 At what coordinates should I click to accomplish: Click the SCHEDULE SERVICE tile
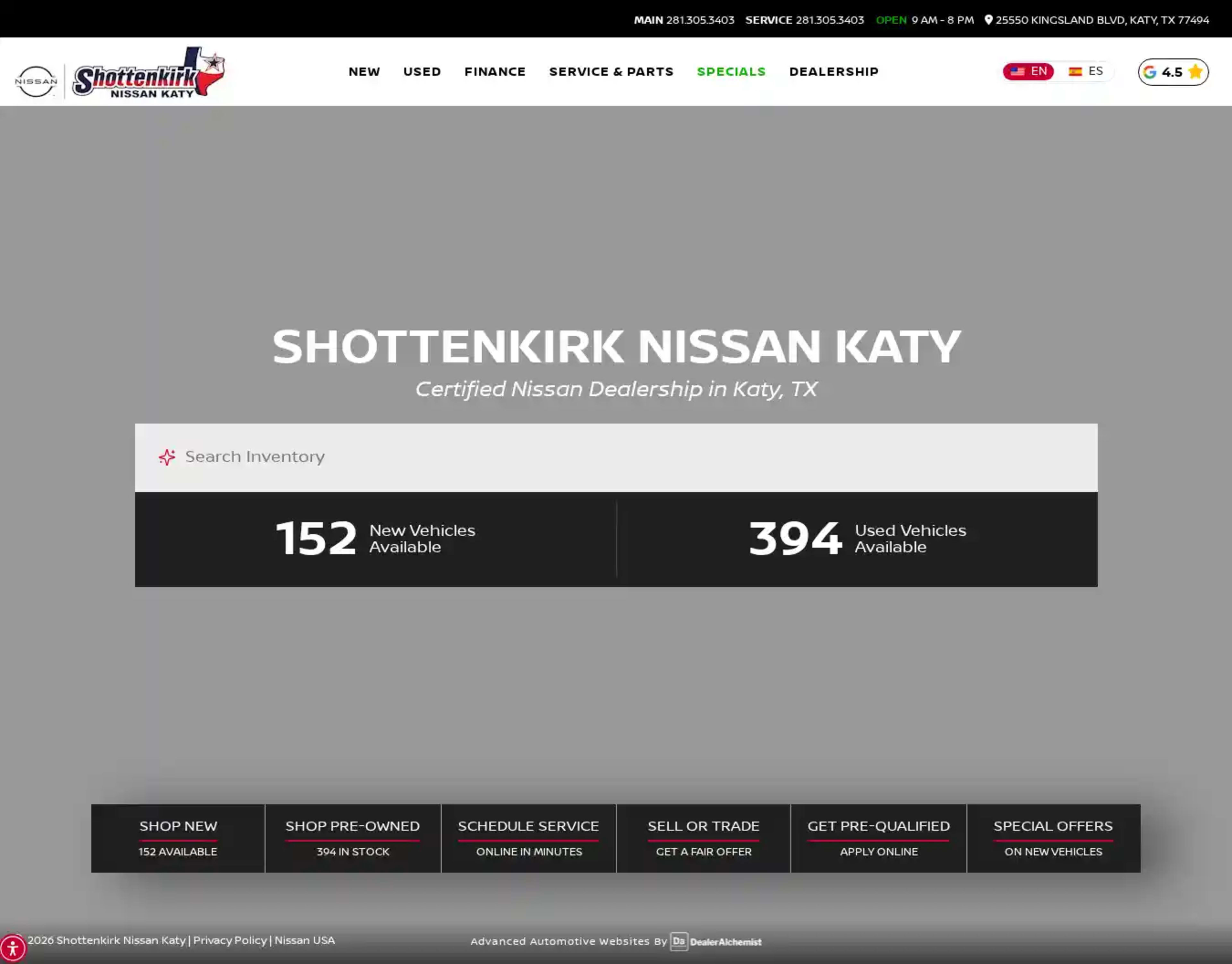pos(528,838)
